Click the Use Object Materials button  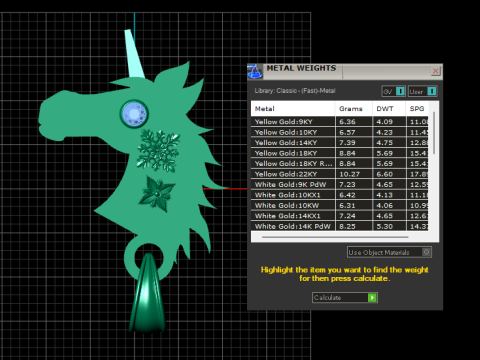coord(389,252)
